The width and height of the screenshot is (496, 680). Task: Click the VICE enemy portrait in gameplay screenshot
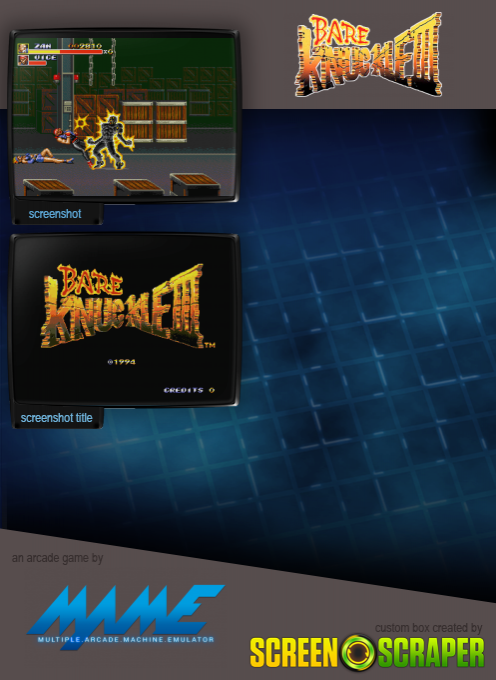point(23,60)
